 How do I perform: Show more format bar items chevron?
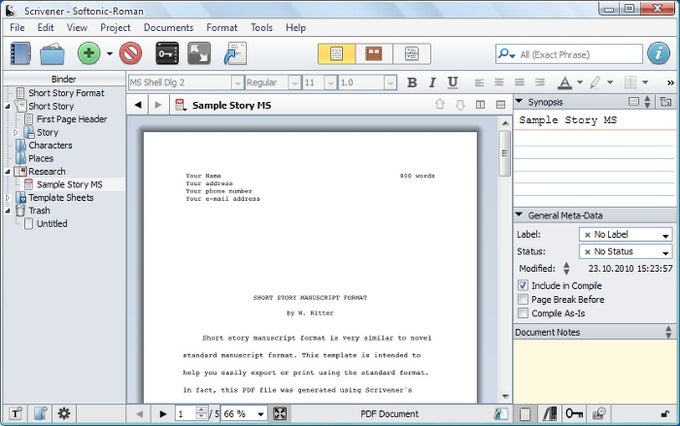(670, 82)
